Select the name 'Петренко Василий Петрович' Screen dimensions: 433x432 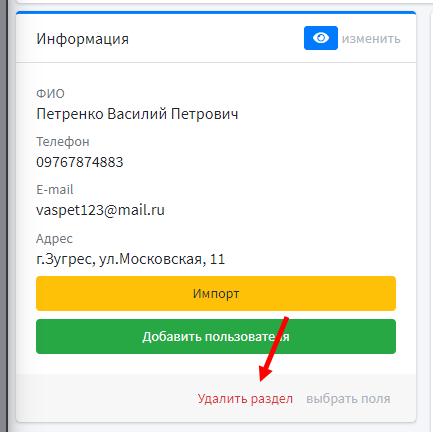coord(137,114)
